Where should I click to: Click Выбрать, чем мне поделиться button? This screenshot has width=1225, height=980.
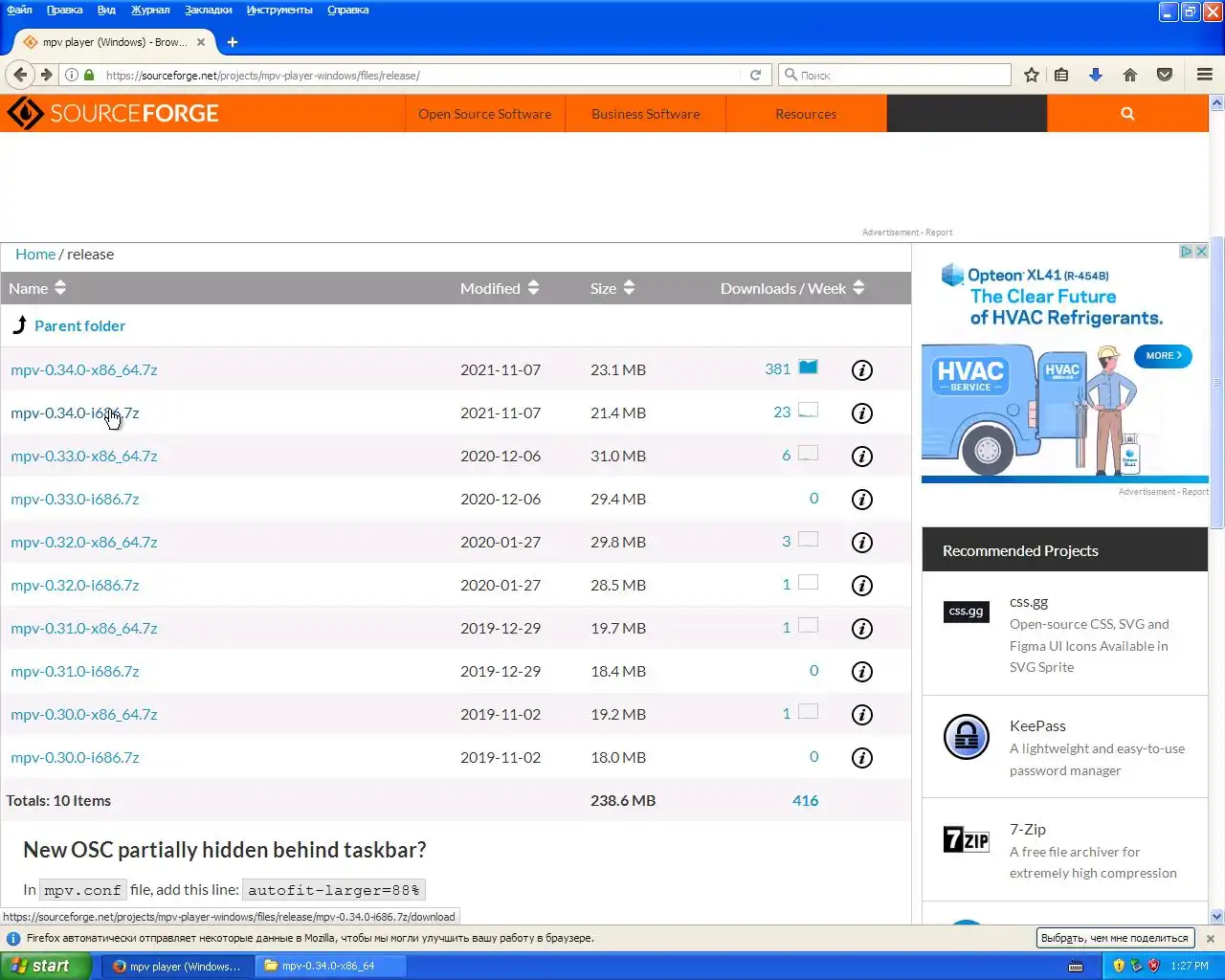coord(1114,939)
